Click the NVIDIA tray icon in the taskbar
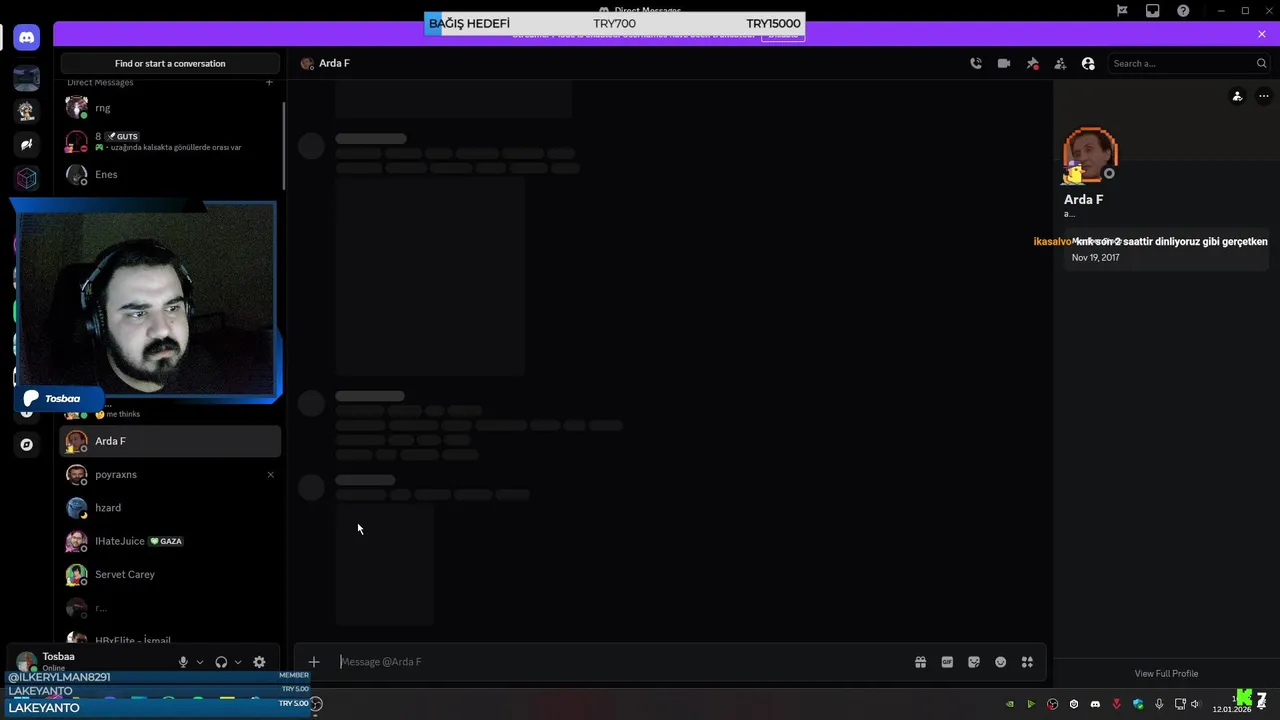The image size is (1280, 720). point(1010,704)
